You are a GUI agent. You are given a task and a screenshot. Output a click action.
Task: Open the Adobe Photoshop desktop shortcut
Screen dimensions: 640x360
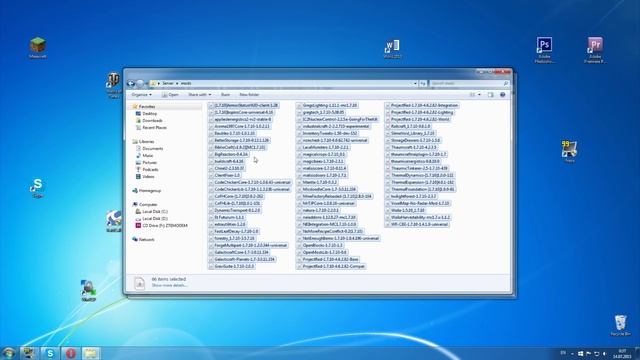tap(544, 50)
